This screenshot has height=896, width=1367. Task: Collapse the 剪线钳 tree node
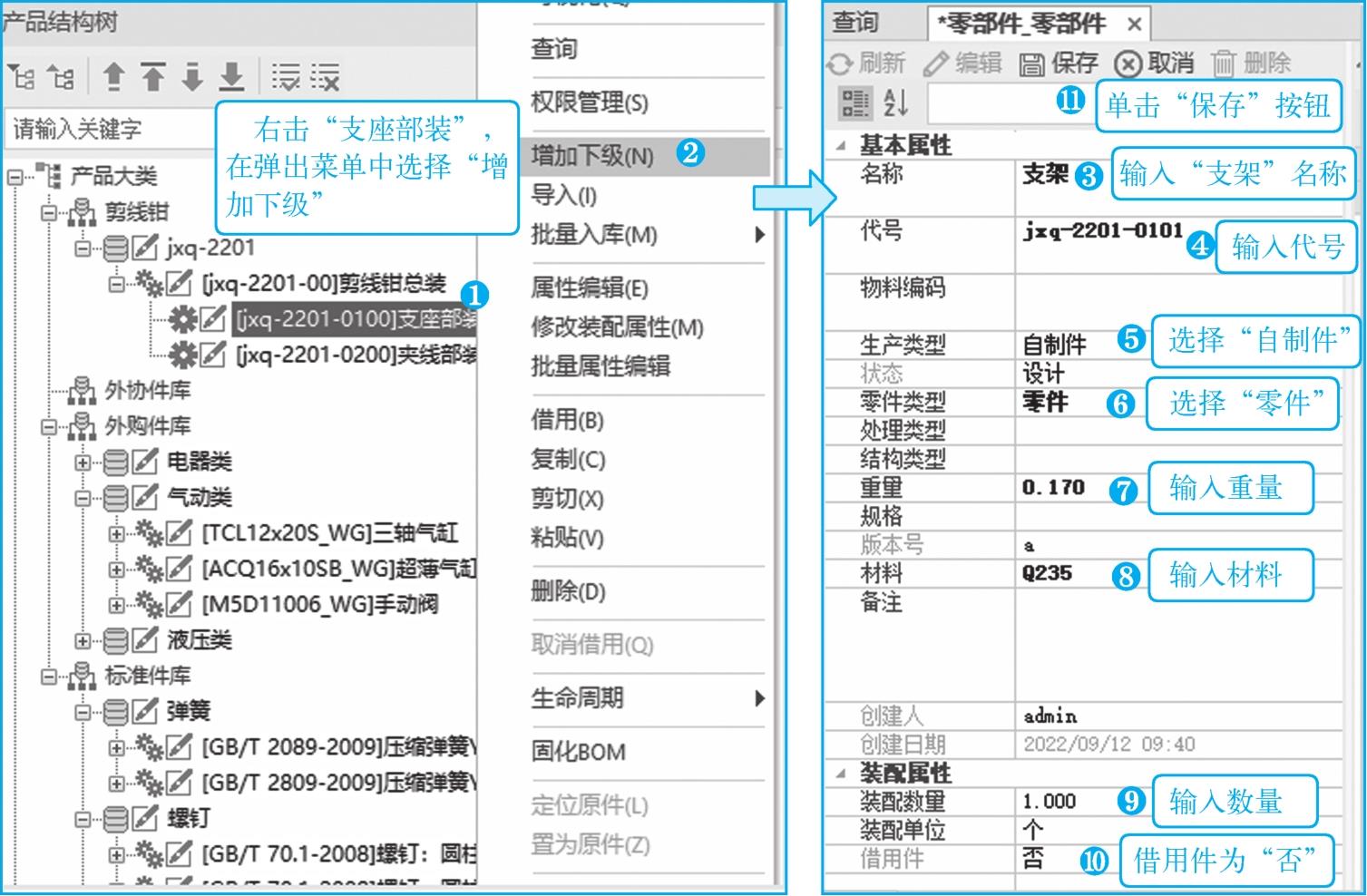click(x=48, y=212)
